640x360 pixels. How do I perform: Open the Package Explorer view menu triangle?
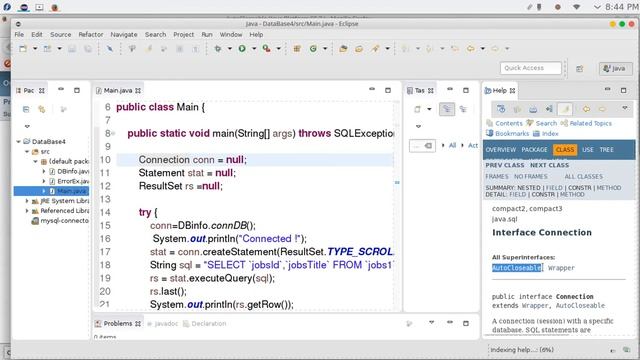point(27,126)
